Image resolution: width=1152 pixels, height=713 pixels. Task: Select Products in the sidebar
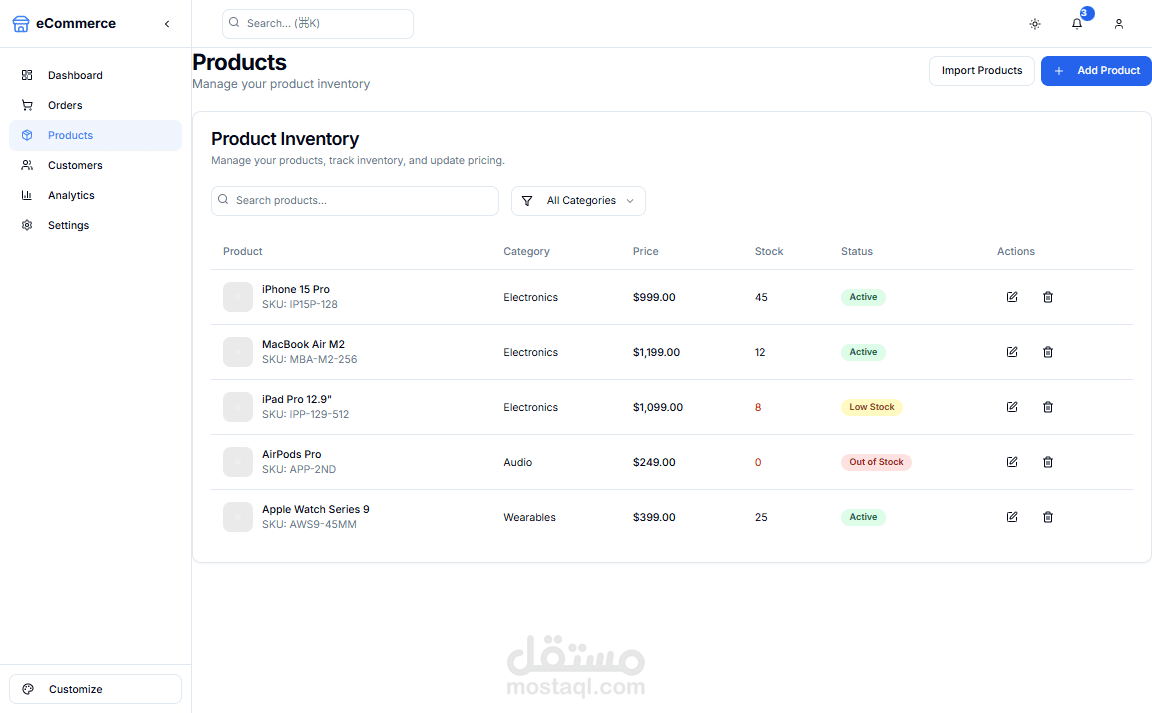pos(96,135)
